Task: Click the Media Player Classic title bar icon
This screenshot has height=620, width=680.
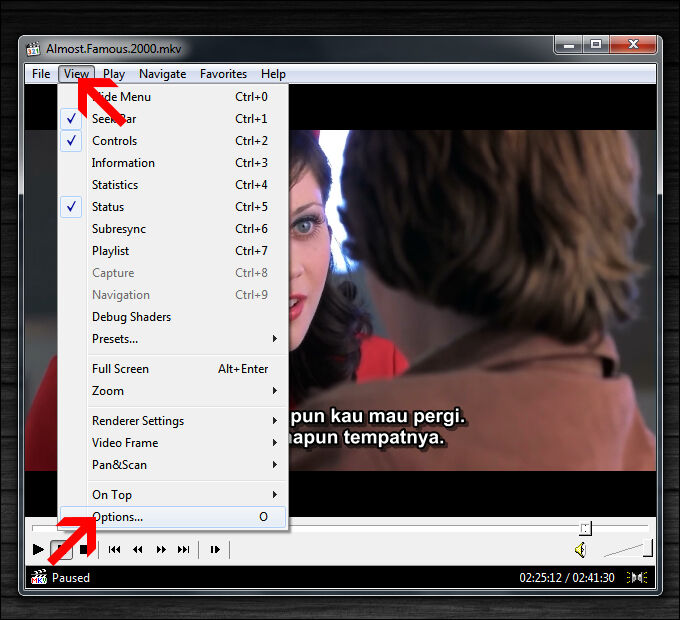Action: 33,49
